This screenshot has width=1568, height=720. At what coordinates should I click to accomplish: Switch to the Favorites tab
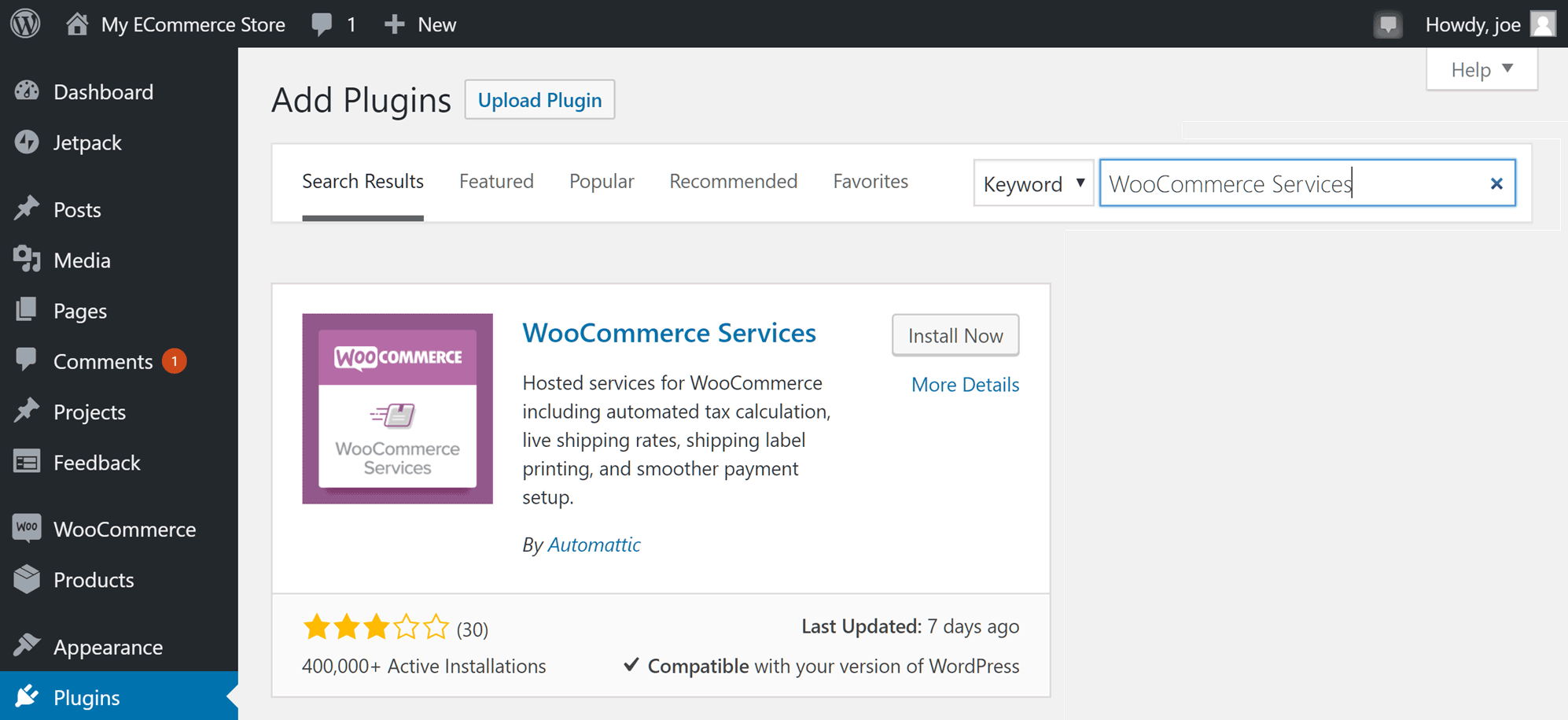pyautogui.click(x=870, y=182)
